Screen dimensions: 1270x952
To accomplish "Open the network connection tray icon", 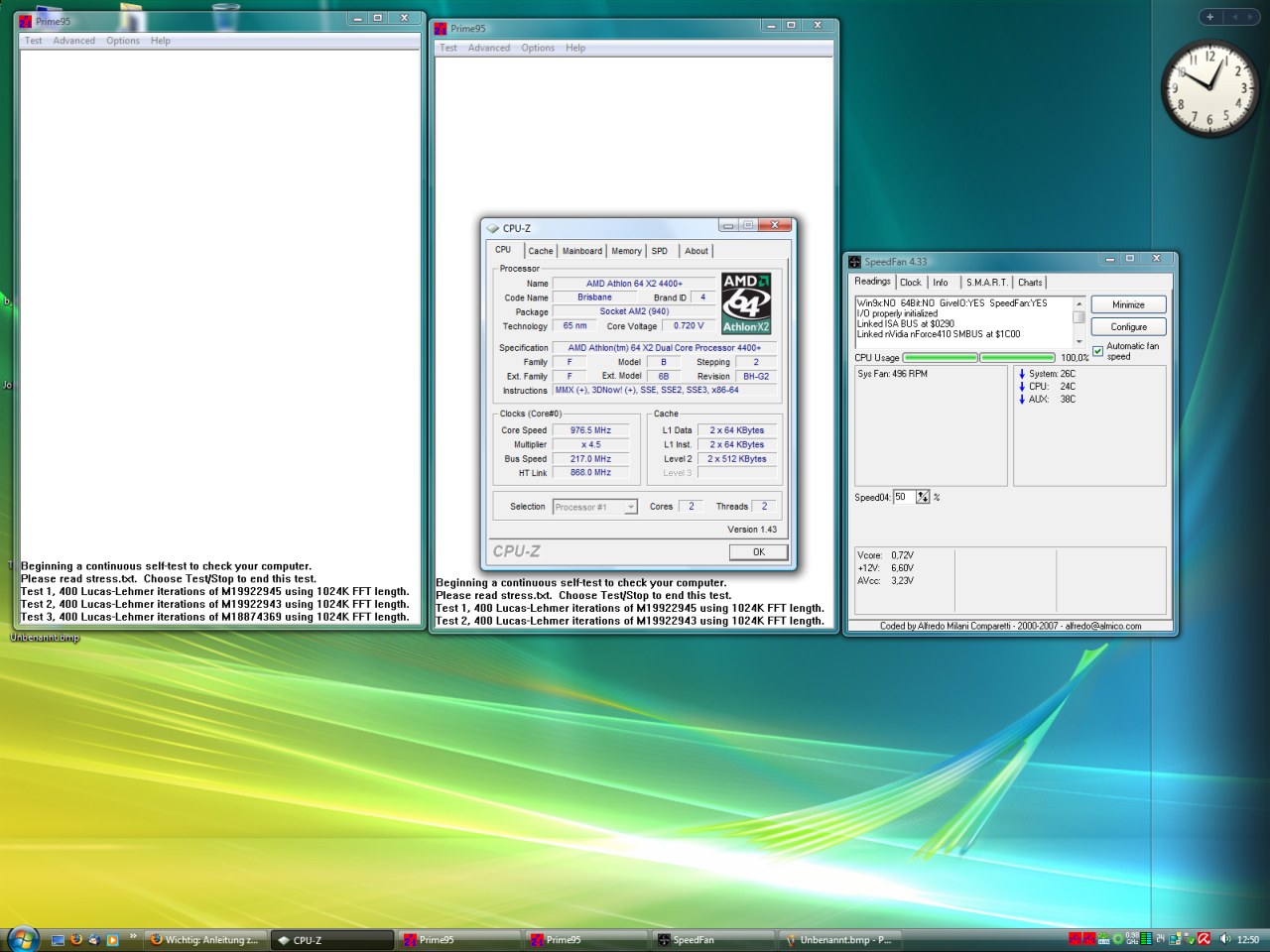I will (1175, 939).
